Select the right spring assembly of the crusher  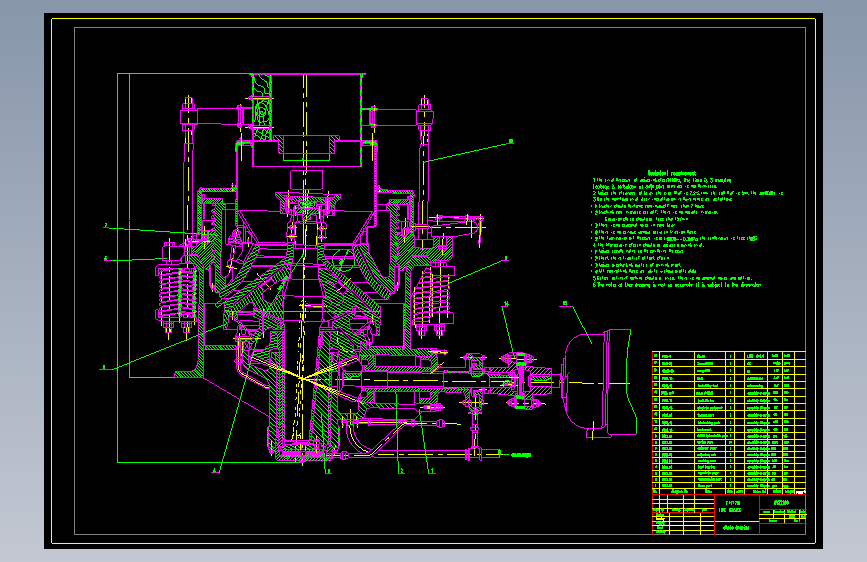[x=433, y=298]
